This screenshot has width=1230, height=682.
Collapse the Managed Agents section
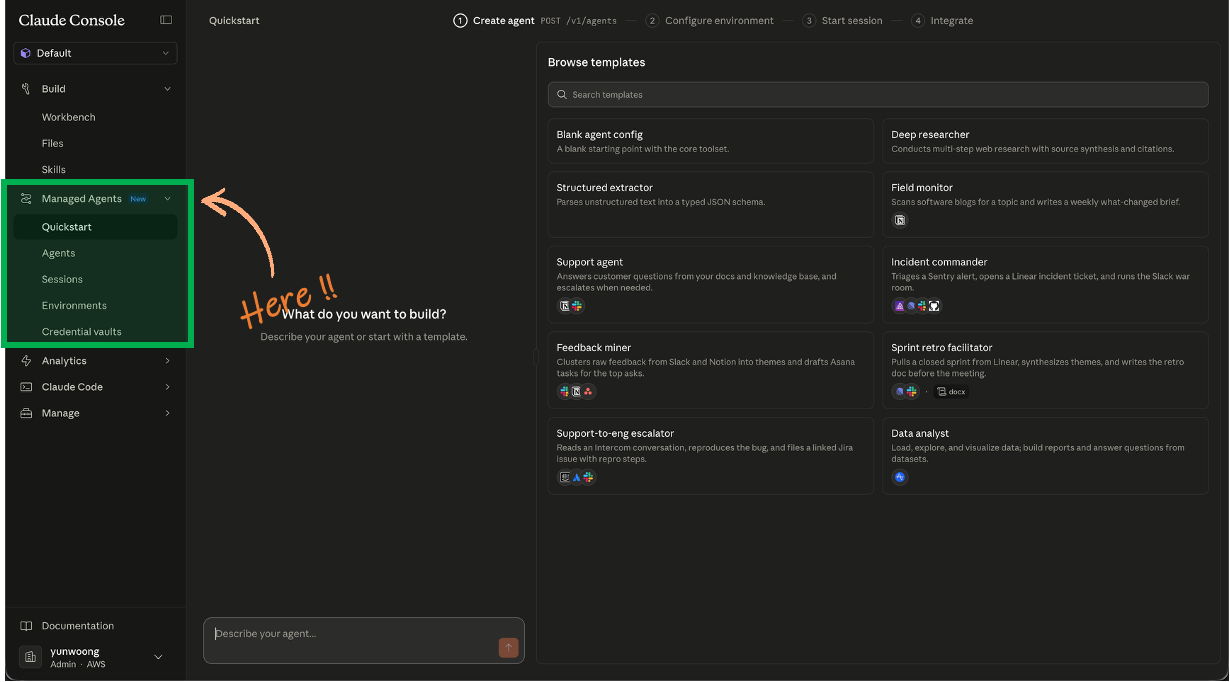pyautogui.click(x=167, y=199)
